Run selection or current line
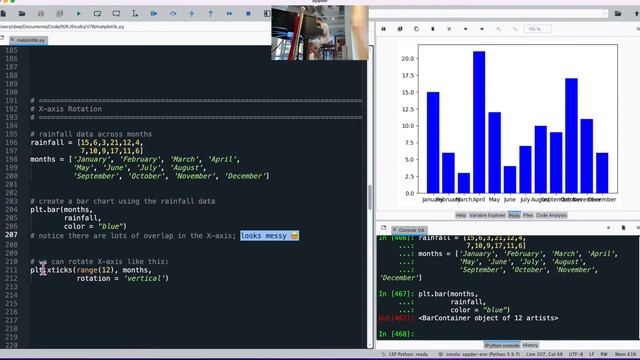 pyautogui.click(x=135, y=14)
